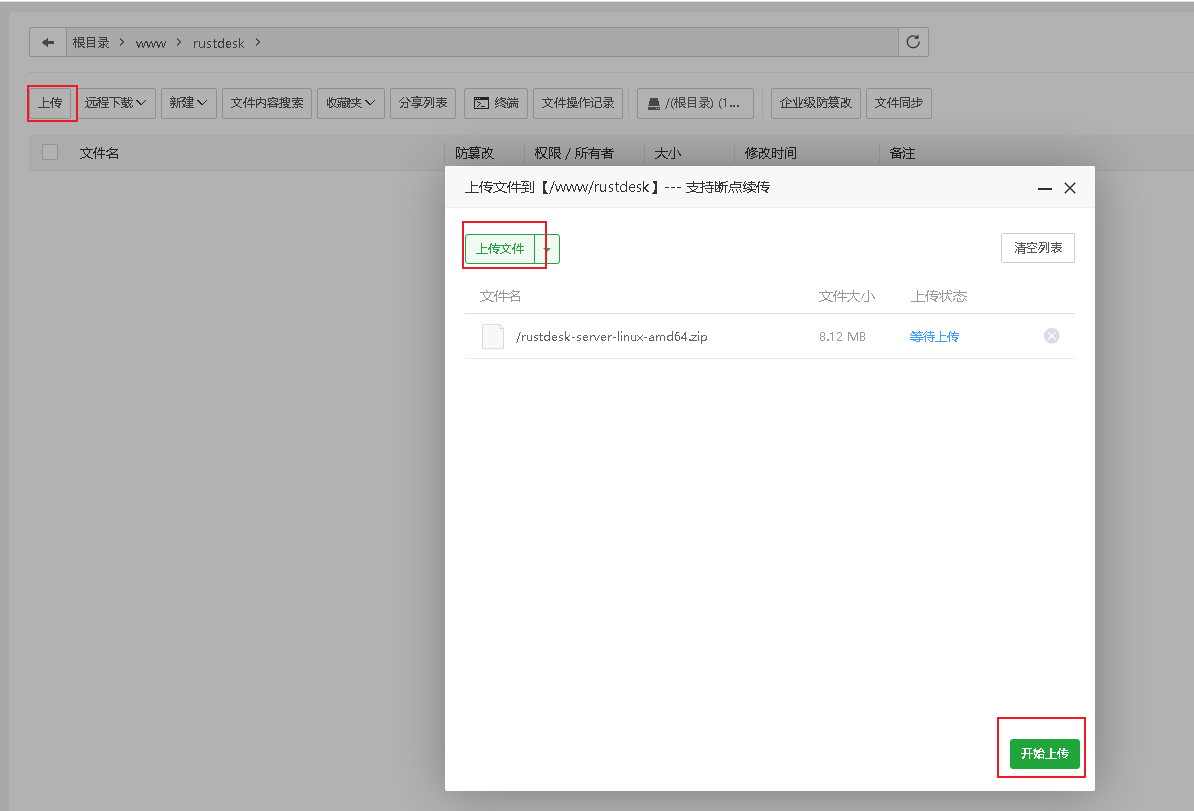
Task: Open the 收藏夹 dropdown
Action: click(350, 103)
